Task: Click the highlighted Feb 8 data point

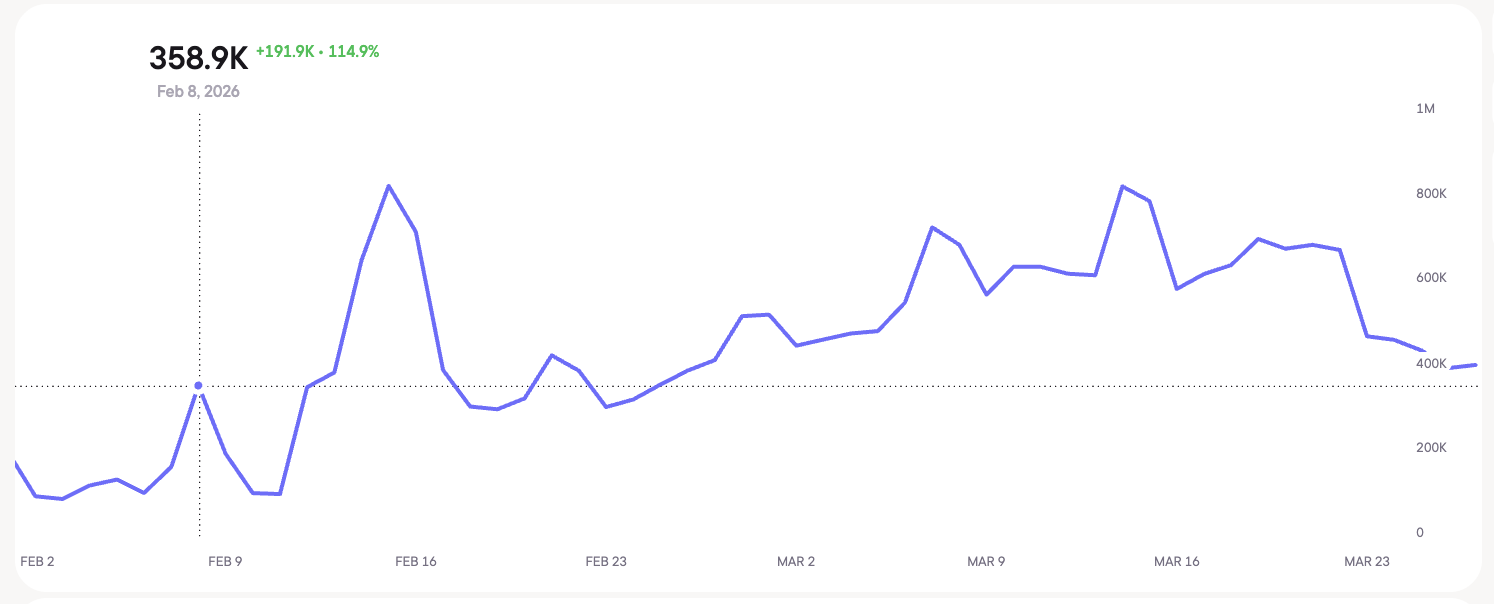Action: (x=198, y=385)
